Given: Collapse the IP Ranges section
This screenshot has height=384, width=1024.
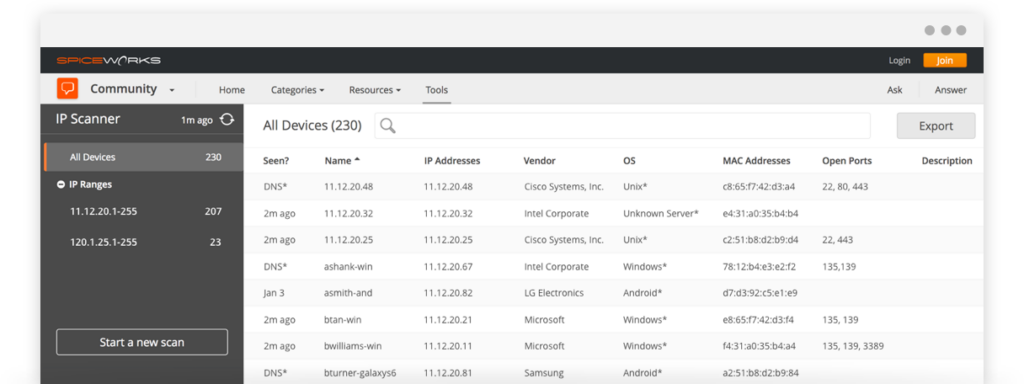Looking at the screenshot, I should click(61, 185).
